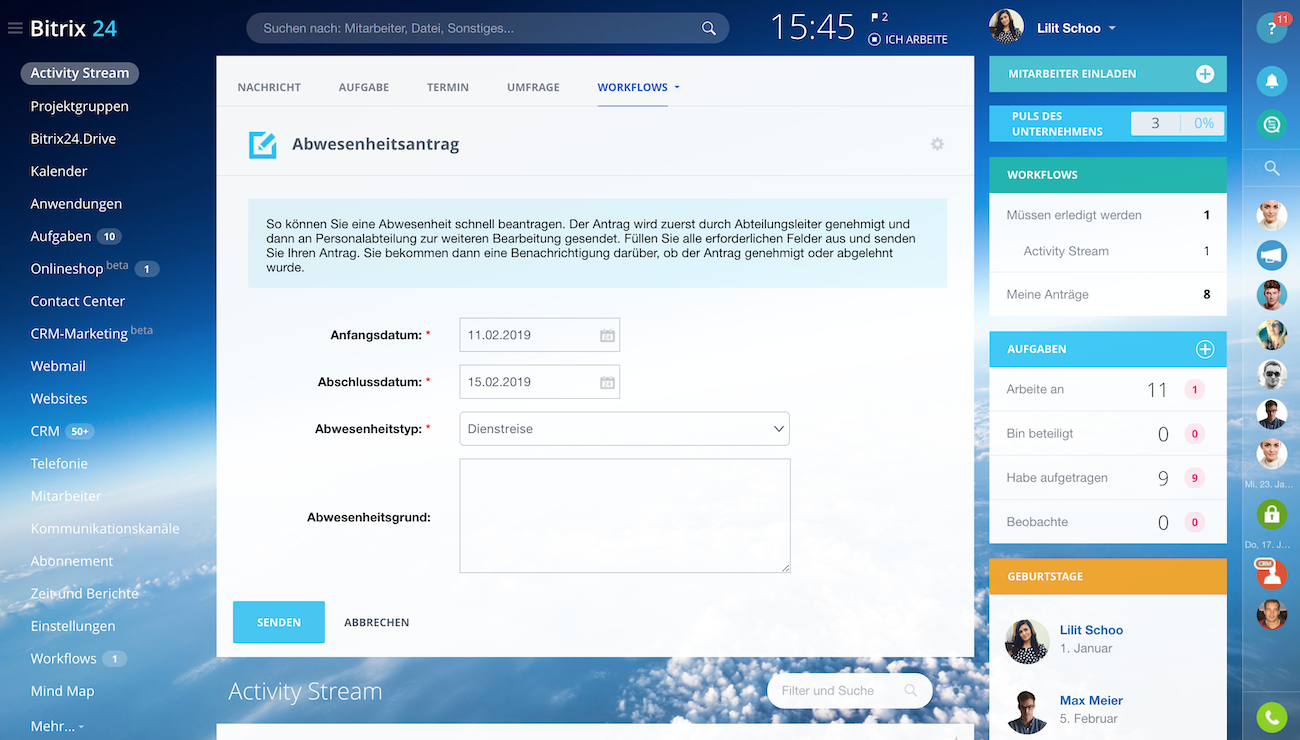Click Lilit Schoo profile avatar in header
This screenshot has height=740, width=1300.
[1006, 27]
